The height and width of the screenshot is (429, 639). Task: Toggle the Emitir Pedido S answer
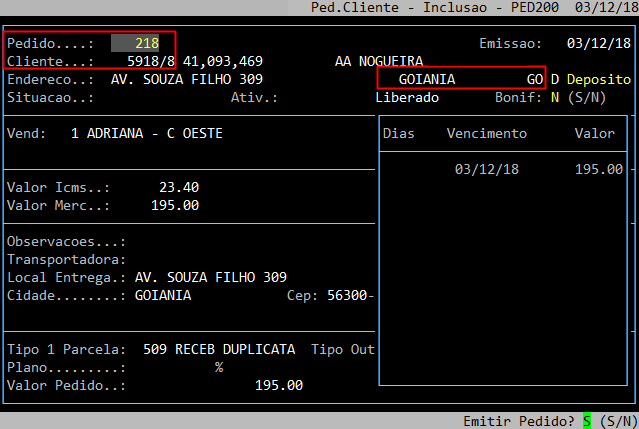pyautogui.click(x=588, y=420)
